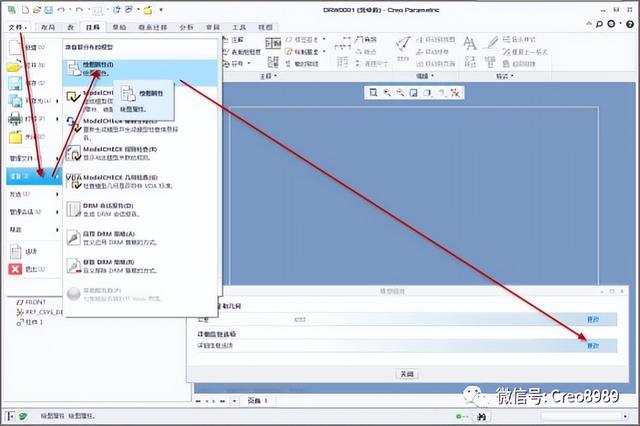Expand the Print submenu arrow in File menu

point(57,119)
